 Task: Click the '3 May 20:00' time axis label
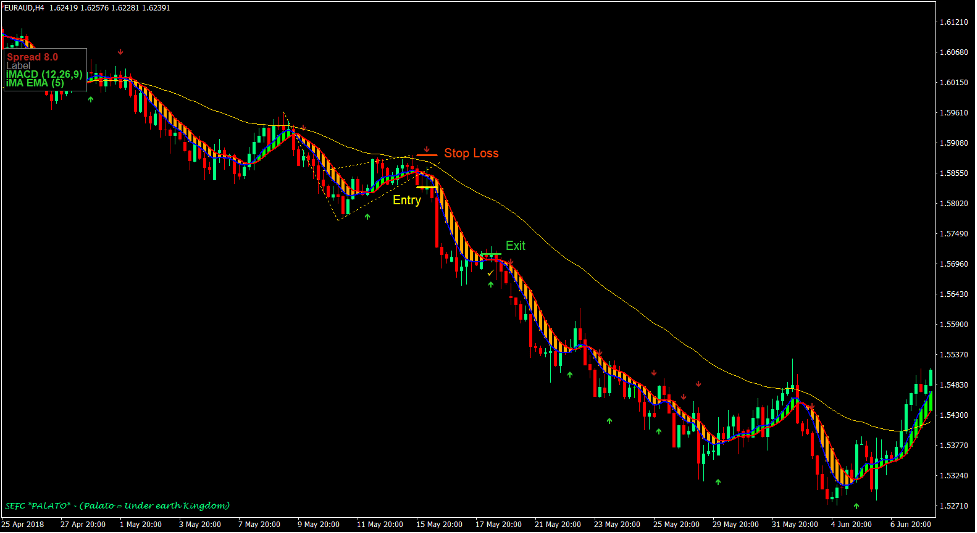(200, 524)
